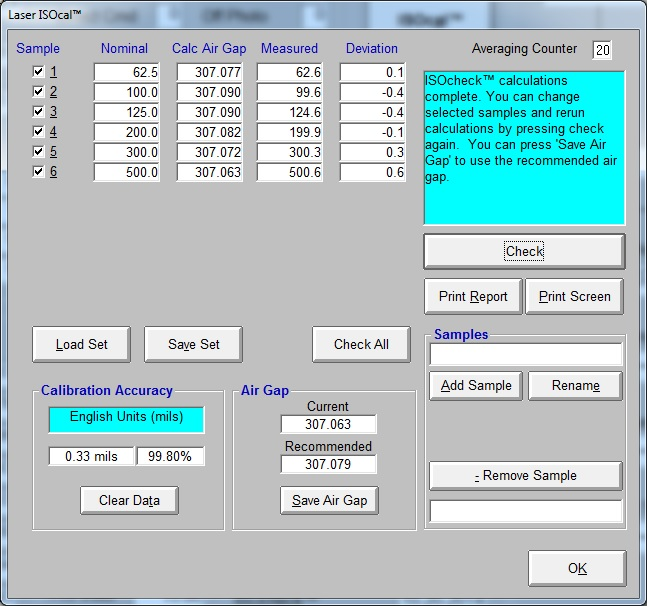The image size is (647, 606).
Task: Uncheck the Sample 6 checkbox
Action: [38, 171]
